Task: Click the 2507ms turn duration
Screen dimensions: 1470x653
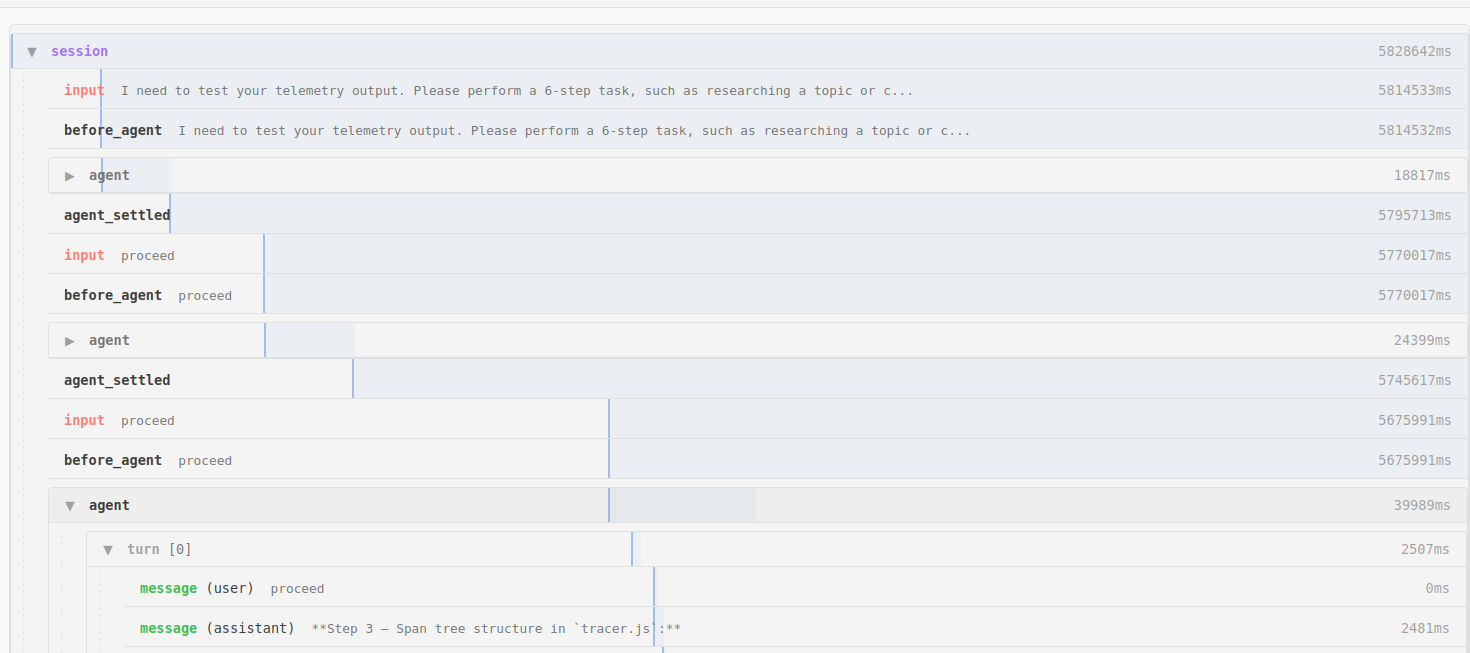Action: coord(1425,549)
